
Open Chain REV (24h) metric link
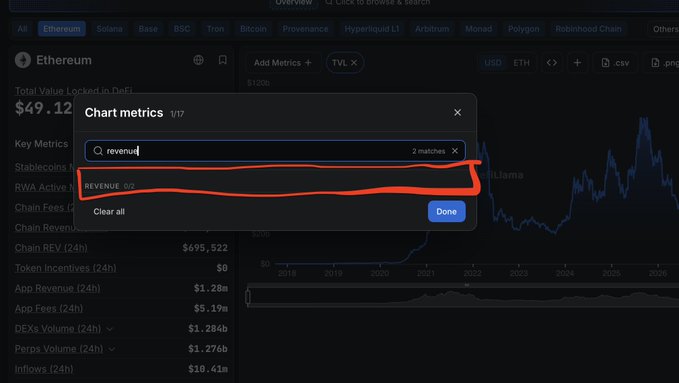(x=51, y=248)
